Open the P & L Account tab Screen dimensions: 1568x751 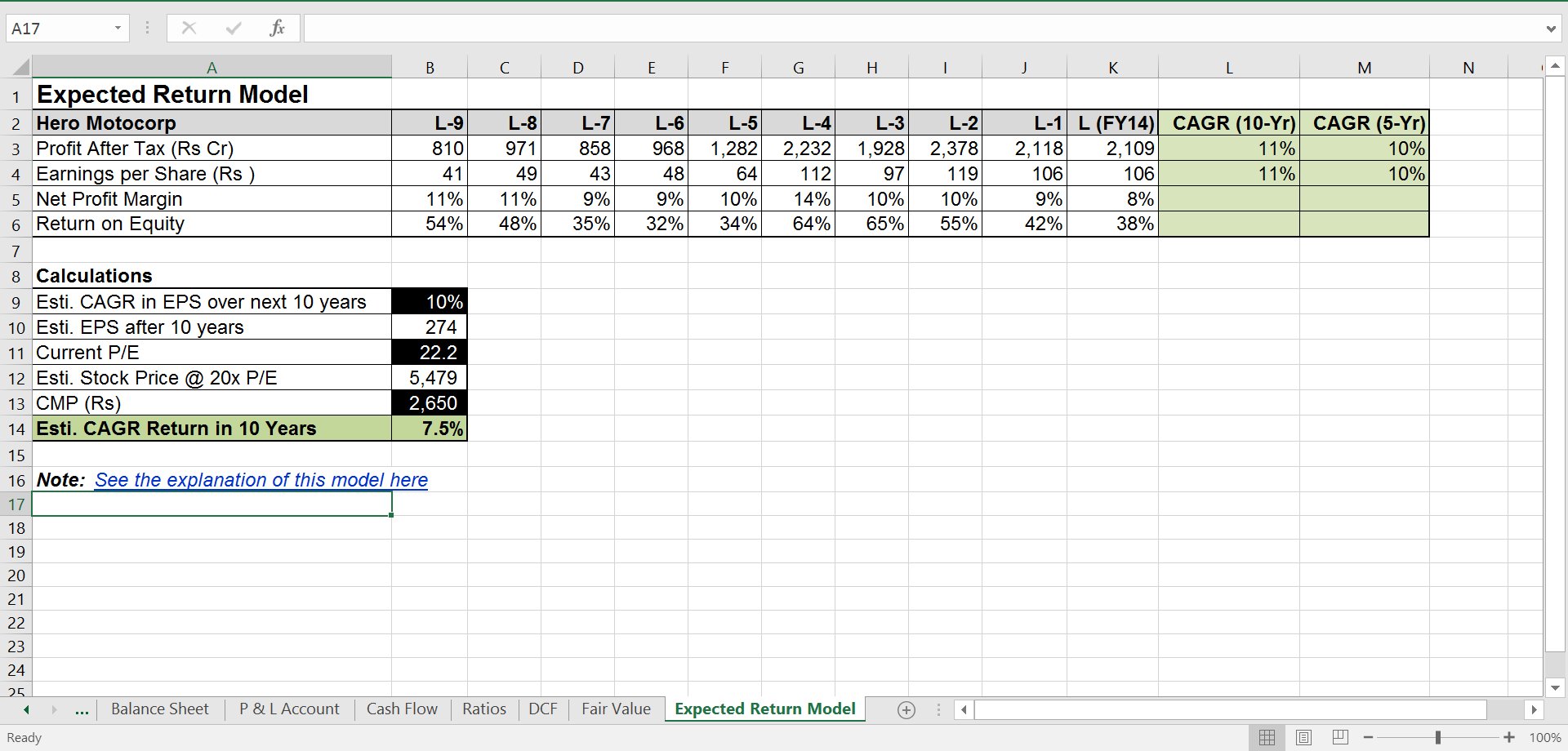click(x=289, y=709)
